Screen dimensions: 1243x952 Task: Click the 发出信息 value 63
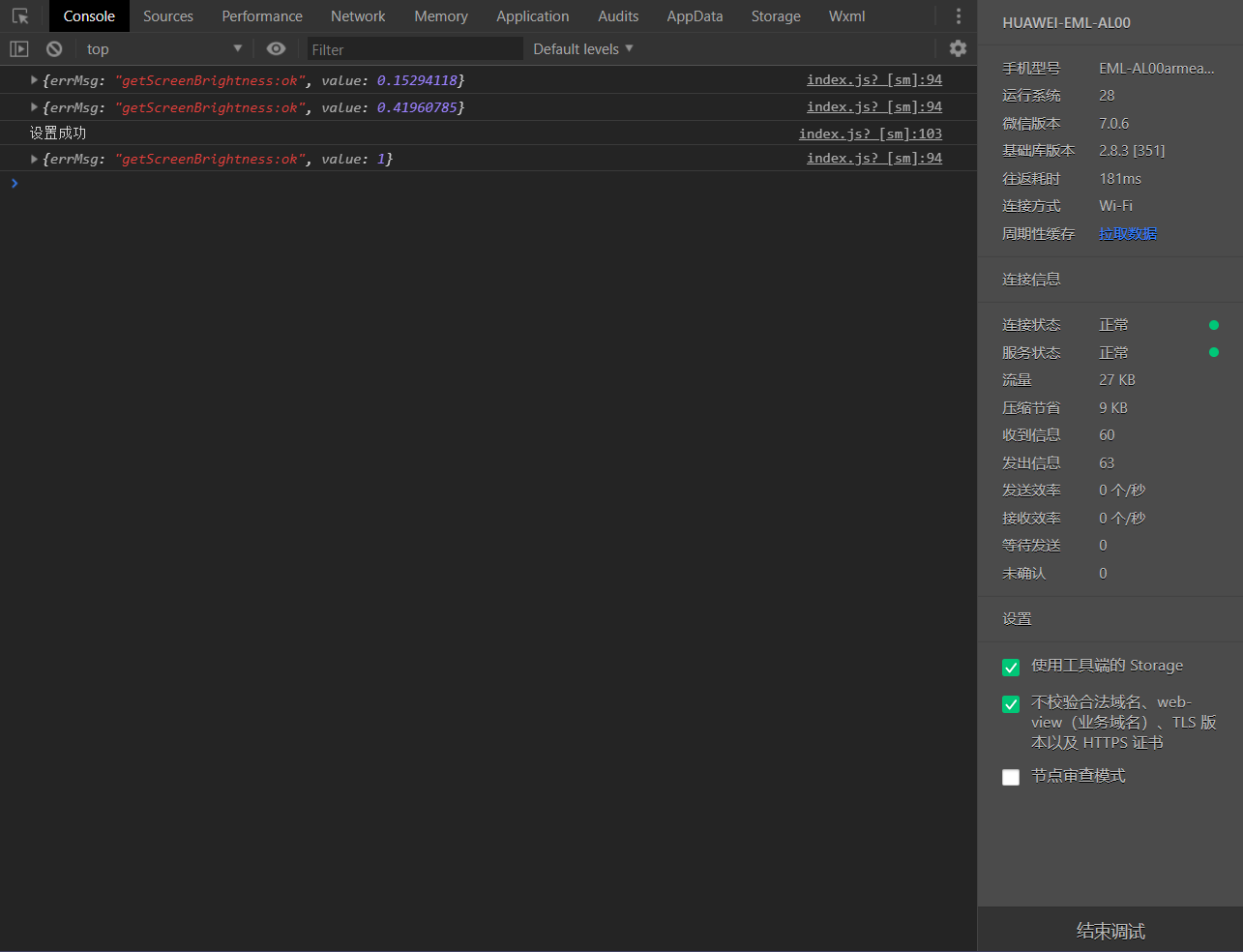click(x=1107, y=462)
